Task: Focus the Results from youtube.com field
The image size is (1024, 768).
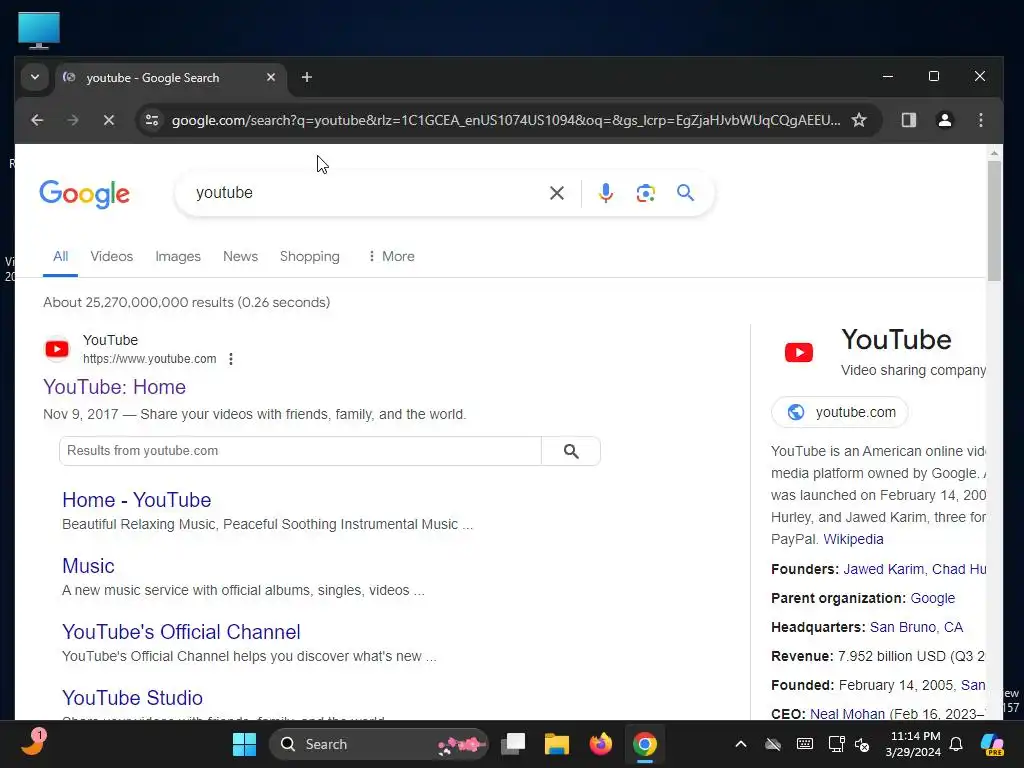Action: click(x=300, y=451)
